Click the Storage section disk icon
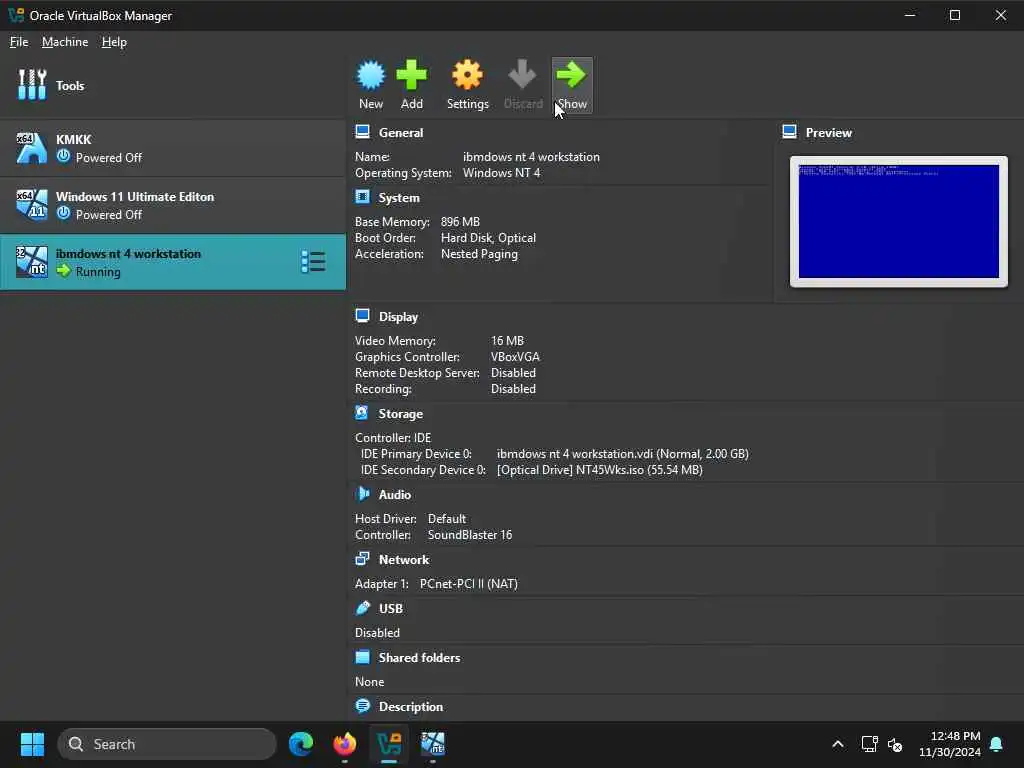The height and width of the screenshot is (768, 1024). click(362, 413)
